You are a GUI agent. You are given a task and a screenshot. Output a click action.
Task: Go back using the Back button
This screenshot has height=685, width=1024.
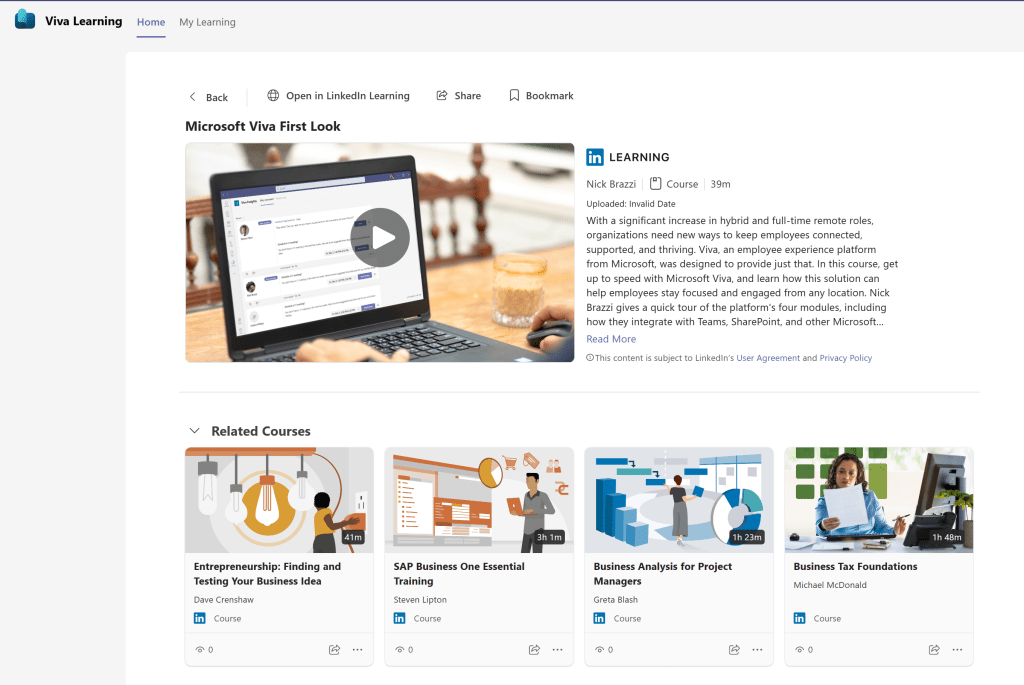208,97
